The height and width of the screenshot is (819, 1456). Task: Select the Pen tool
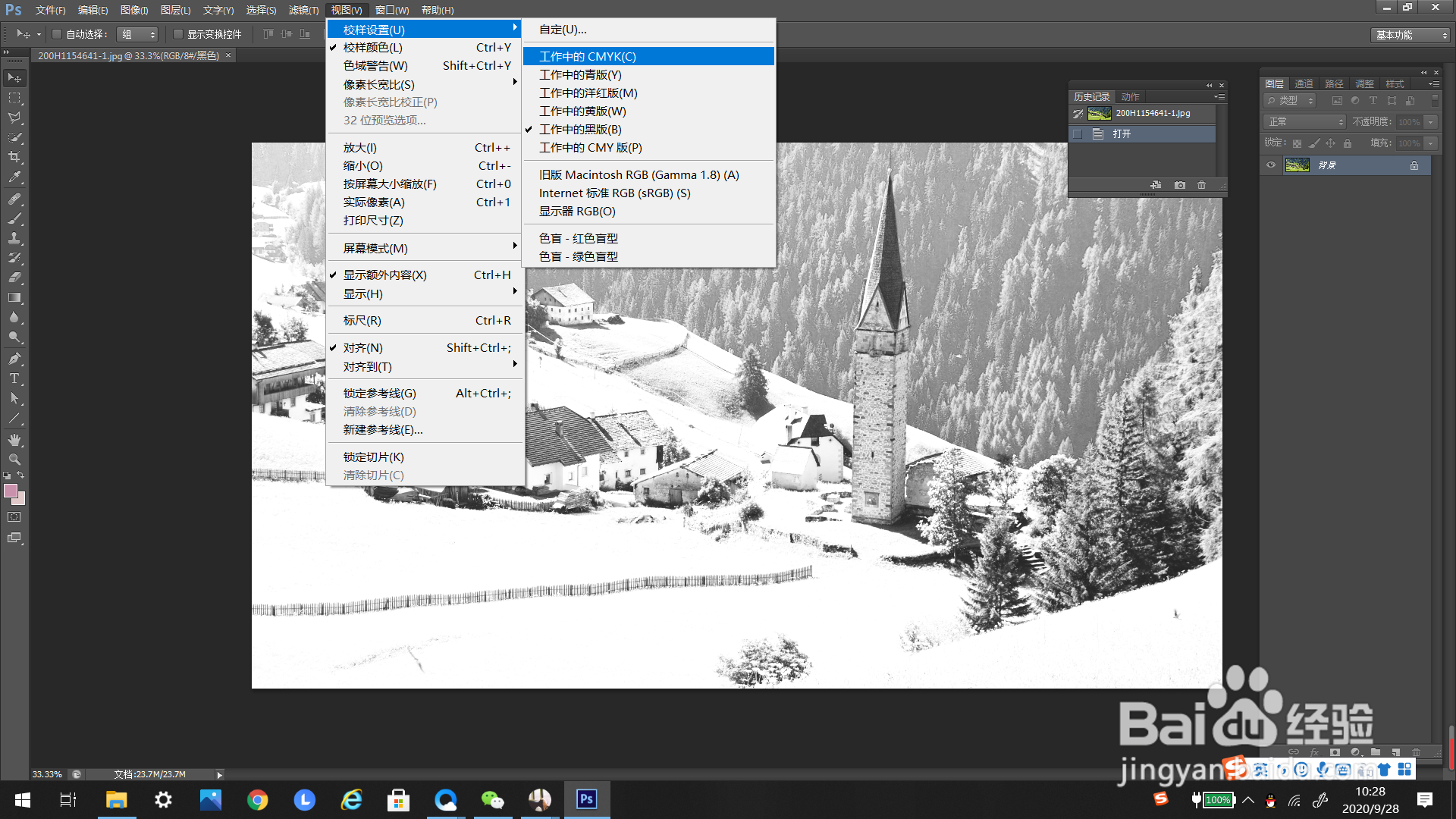click(14, 359)
